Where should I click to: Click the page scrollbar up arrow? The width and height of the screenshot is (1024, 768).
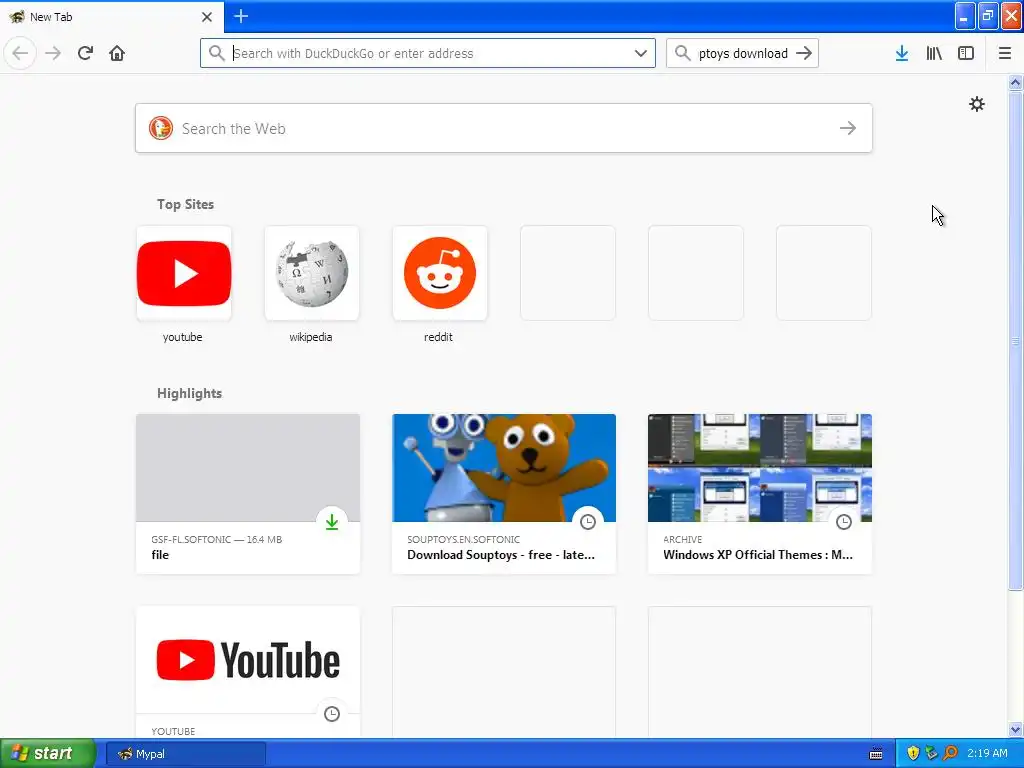1015,82
